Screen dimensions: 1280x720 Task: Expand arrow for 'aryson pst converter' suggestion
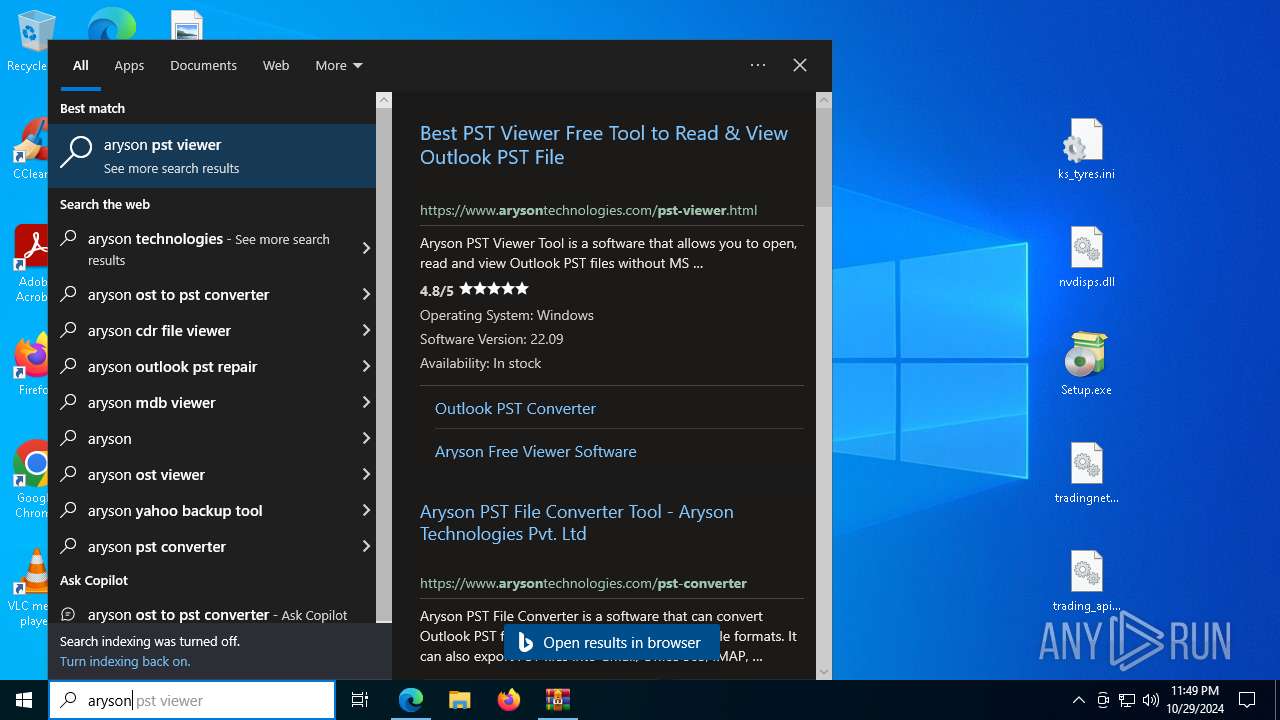click(366, 546)
